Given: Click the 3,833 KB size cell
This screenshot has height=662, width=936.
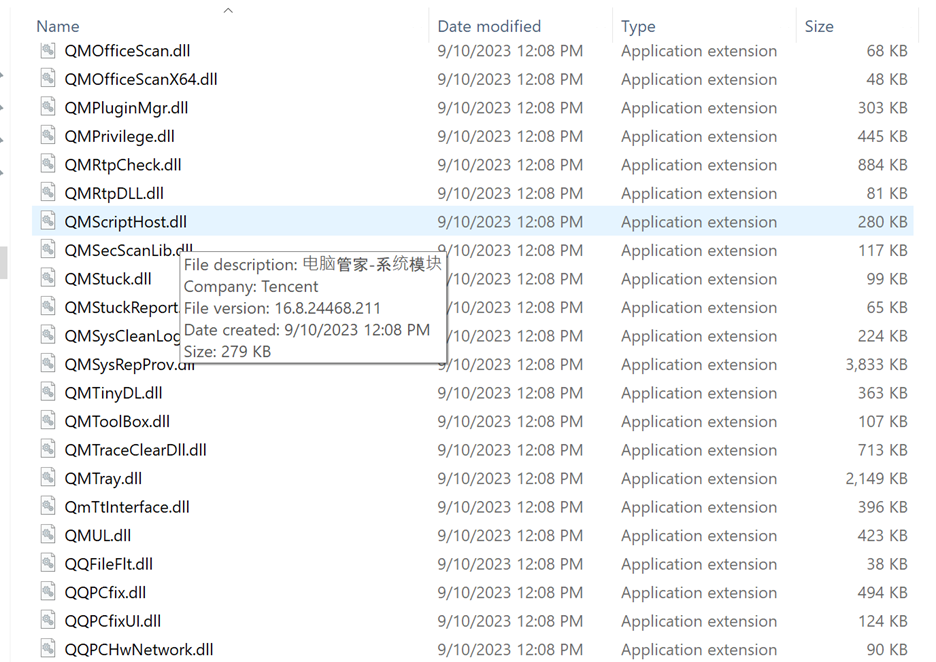Looking at the screenshot, I should (876, 365).
